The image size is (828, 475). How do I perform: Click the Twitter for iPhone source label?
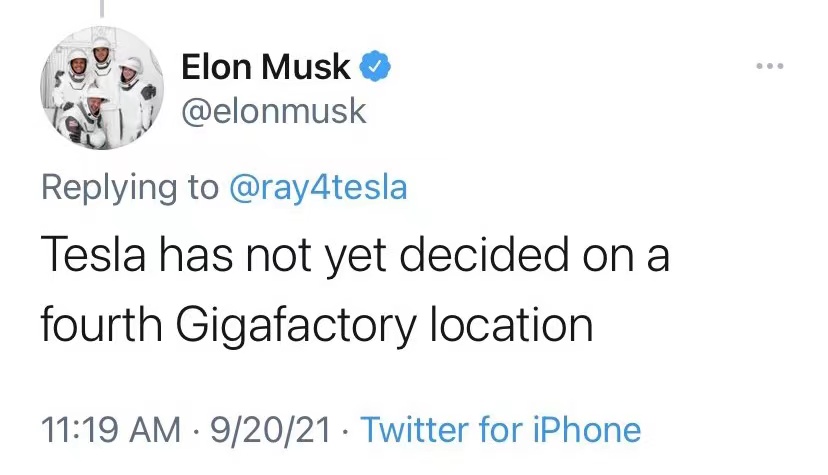point(501,429)
